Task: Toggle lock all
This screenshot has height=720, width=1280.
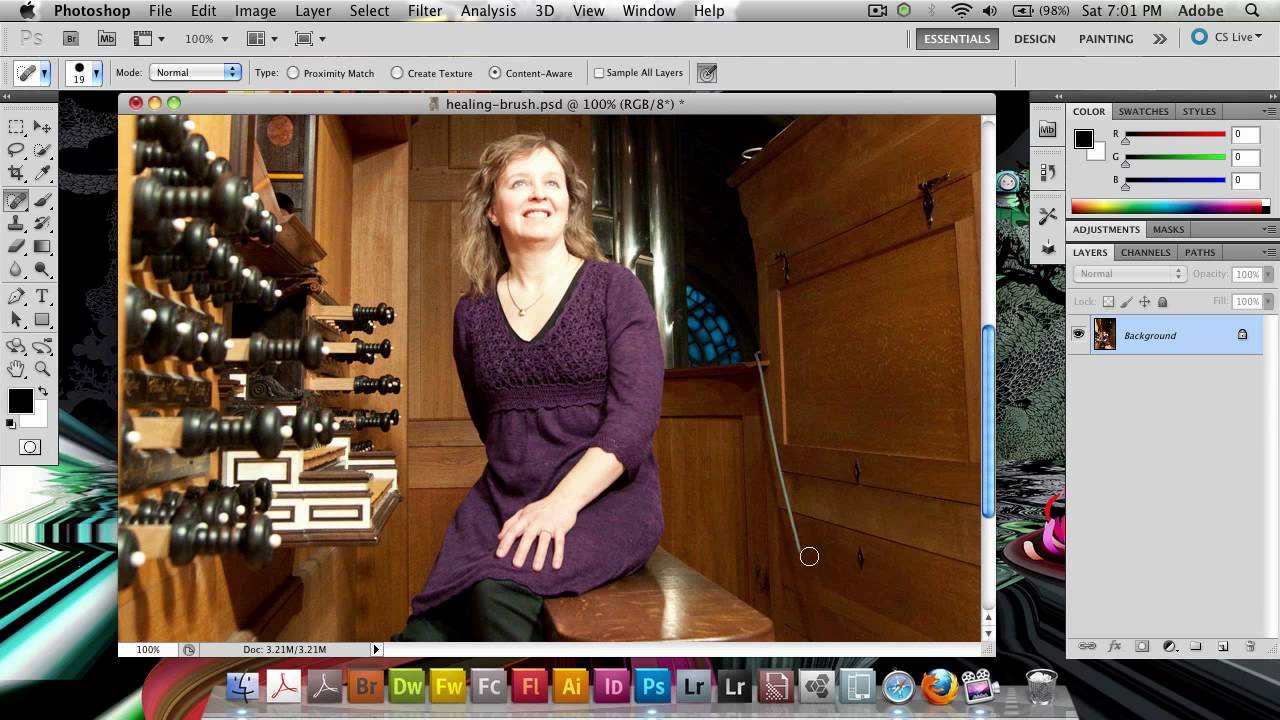Action: [x=1162, y=301]
